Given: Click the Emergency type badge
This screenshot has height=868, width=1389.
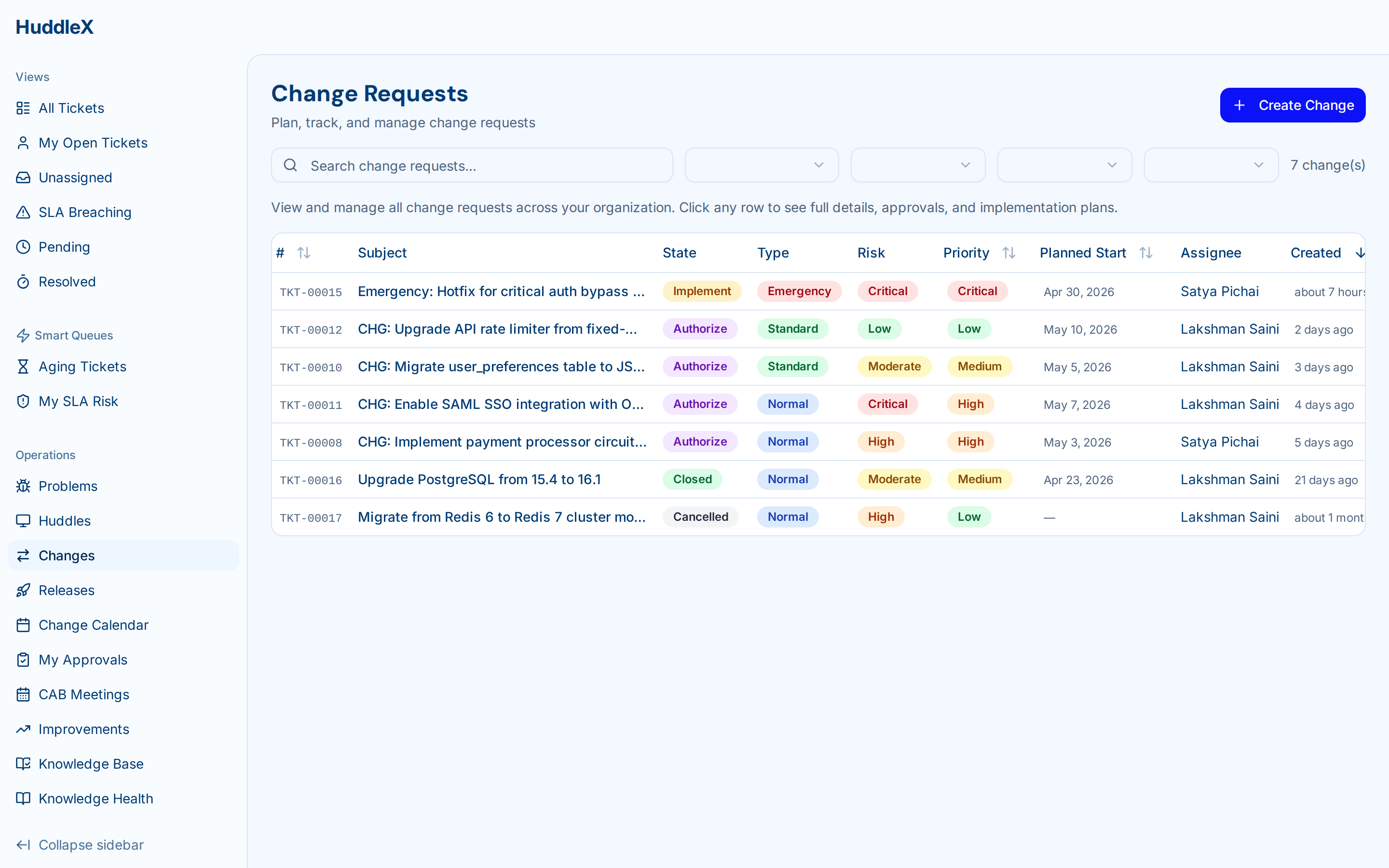Looking at the screenshot, I should click(799, 291).
